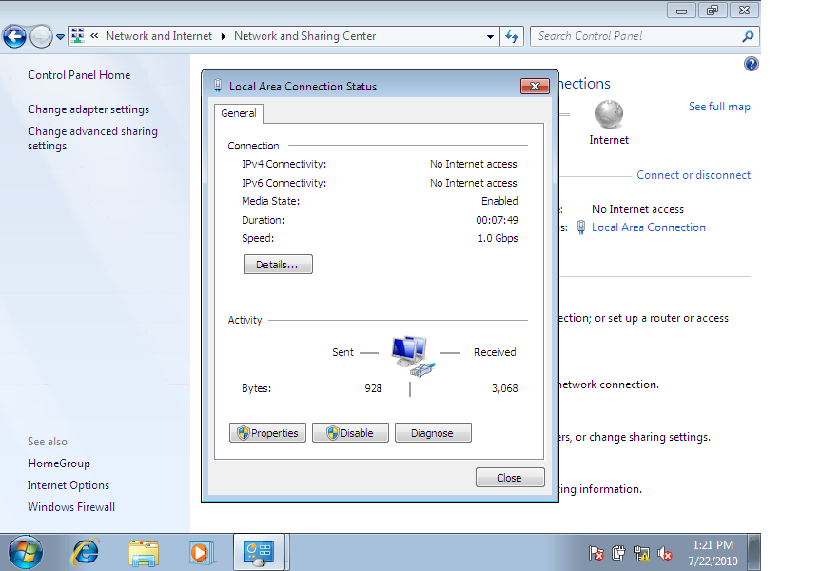Launch Internet Explorer from taskbar
This screenshot has height=571, width=819.
85,552
